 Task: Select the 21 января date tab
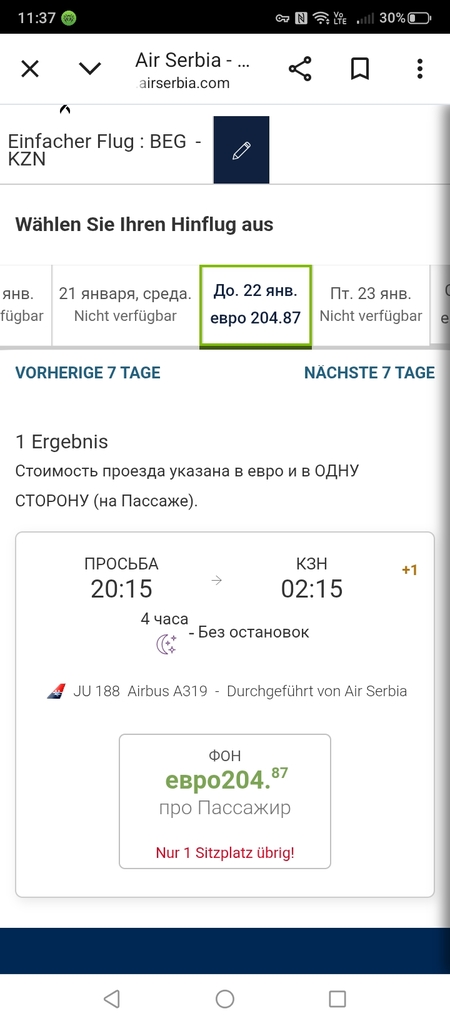click(125, 304)
